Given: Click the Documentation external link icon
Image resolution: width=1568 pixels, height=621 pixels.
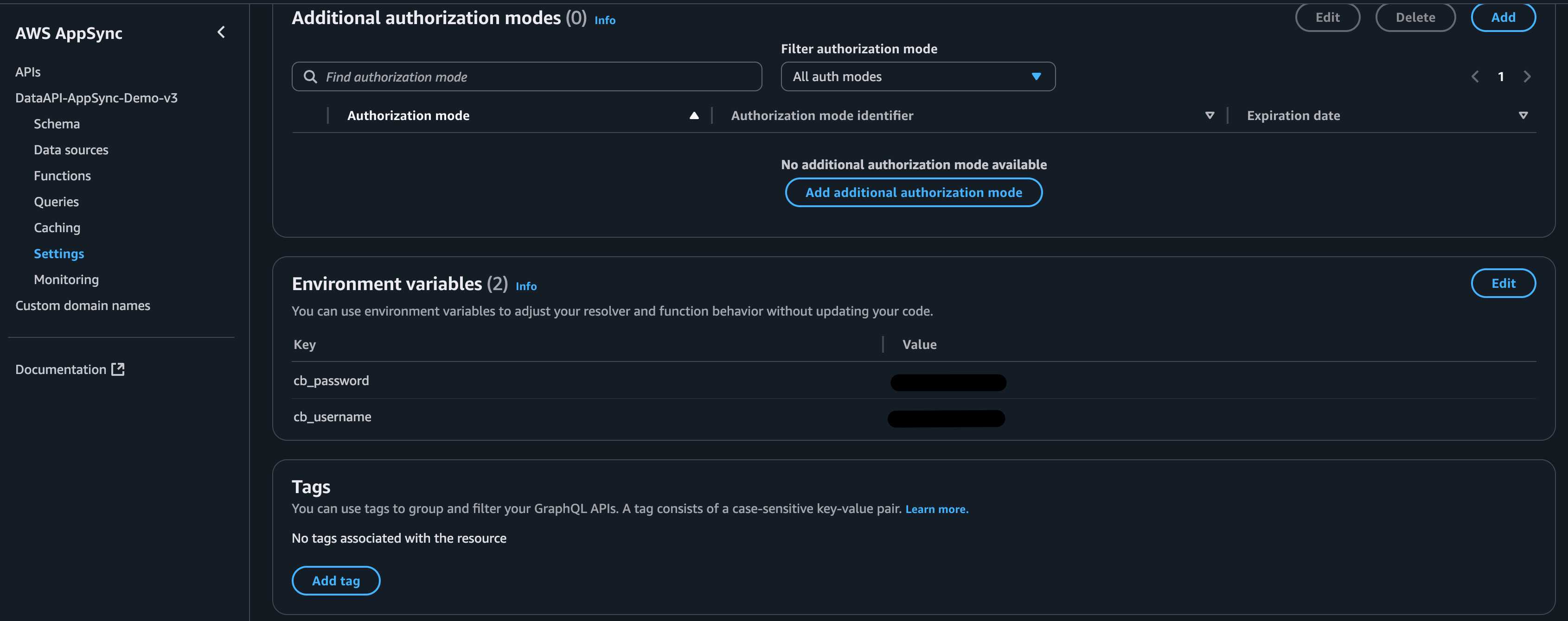Looking at the screenshot, I should point(118,369).
